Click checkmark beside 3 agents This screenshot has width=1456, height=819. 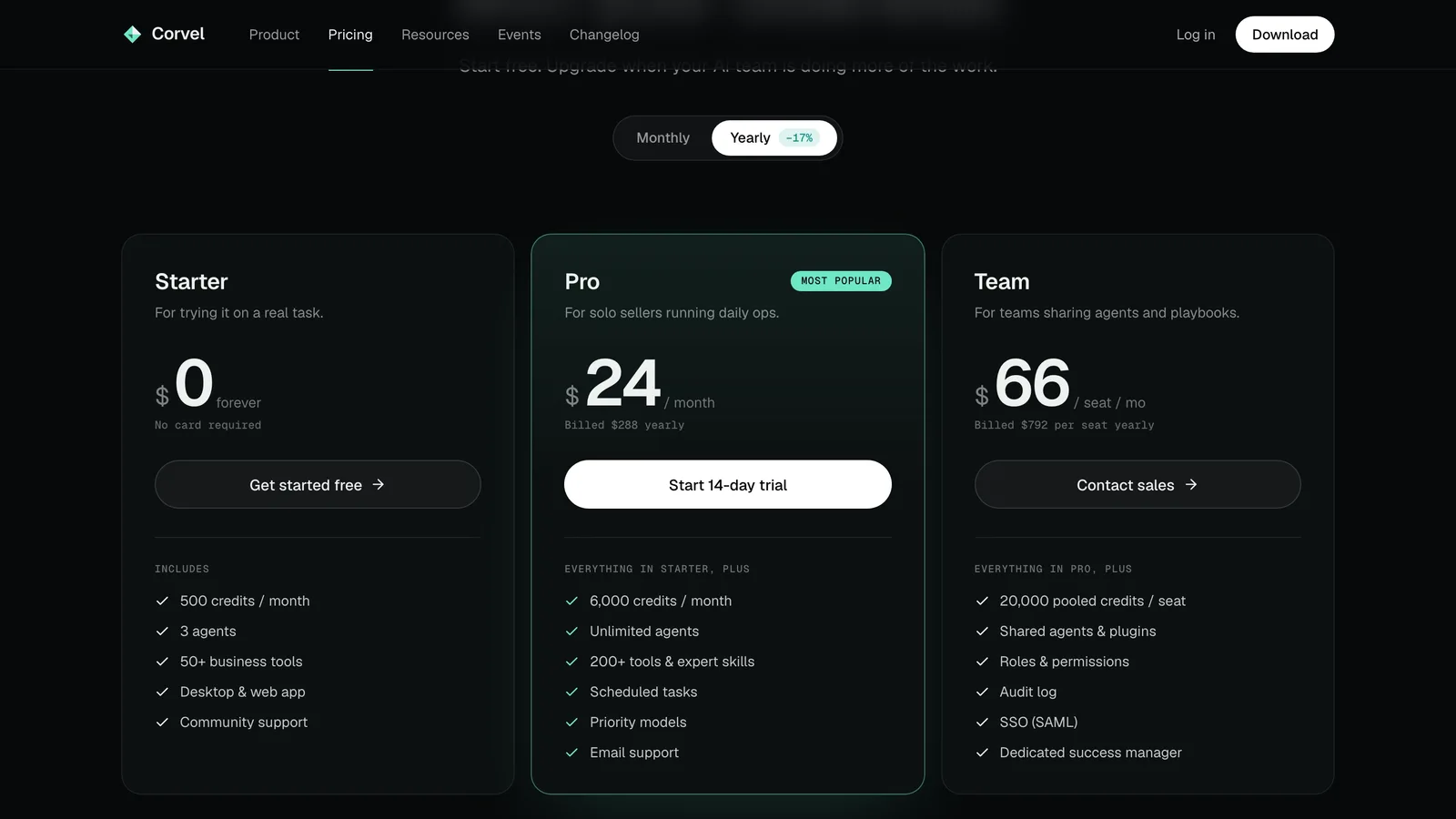tap(162, 632)
